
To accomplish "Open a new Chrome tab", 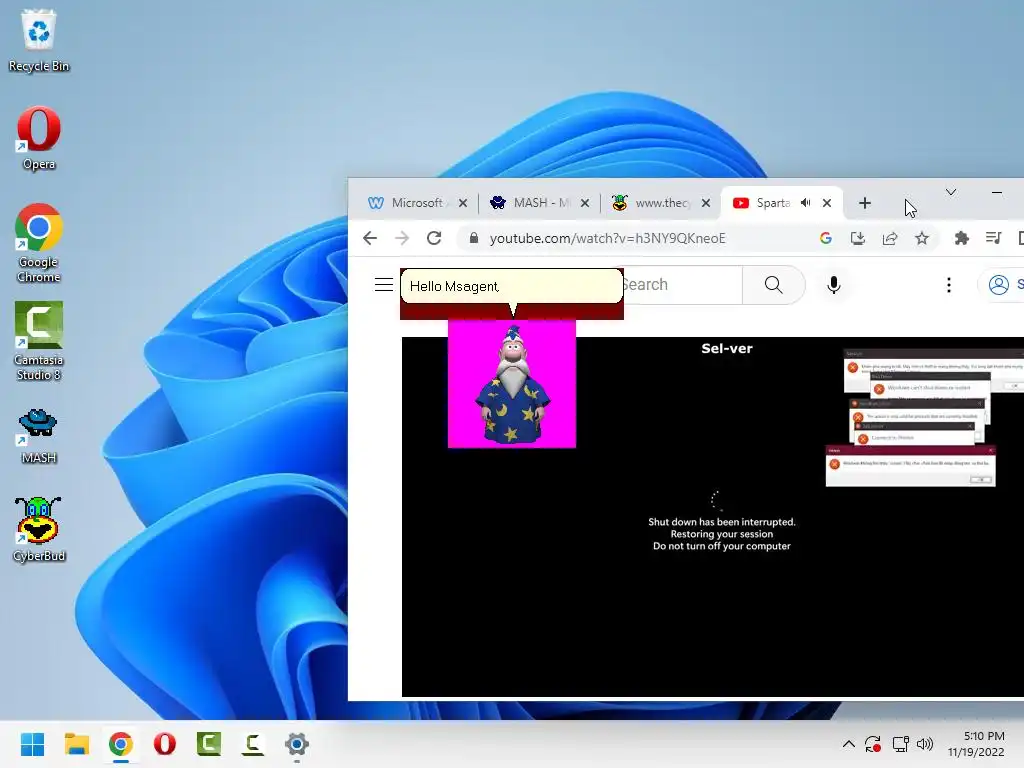I will pos(865,203).
